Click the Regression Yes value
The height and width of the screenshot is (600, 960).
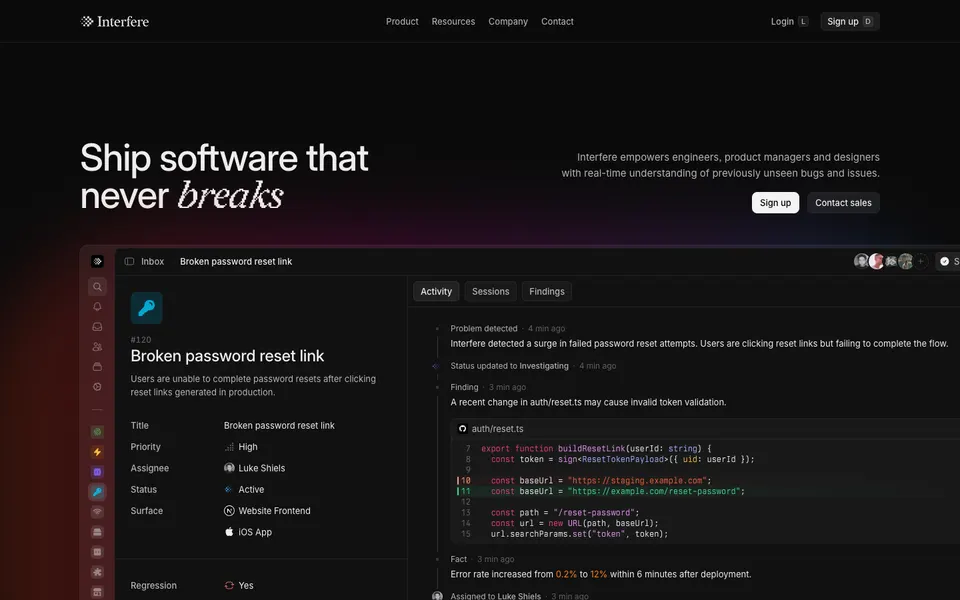coord(239,585)
